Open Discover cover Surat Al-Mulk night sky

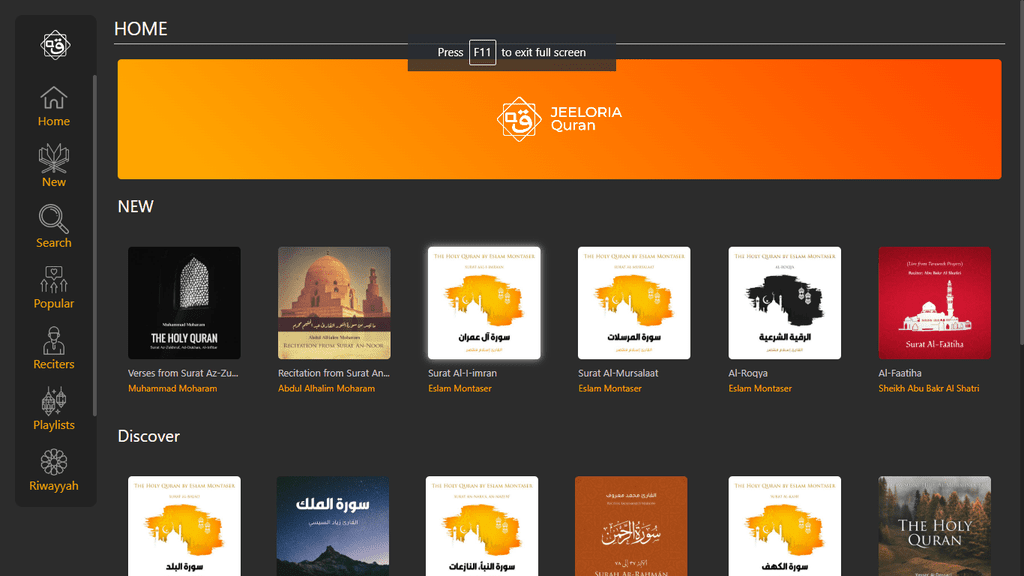[x=333, y=526]
